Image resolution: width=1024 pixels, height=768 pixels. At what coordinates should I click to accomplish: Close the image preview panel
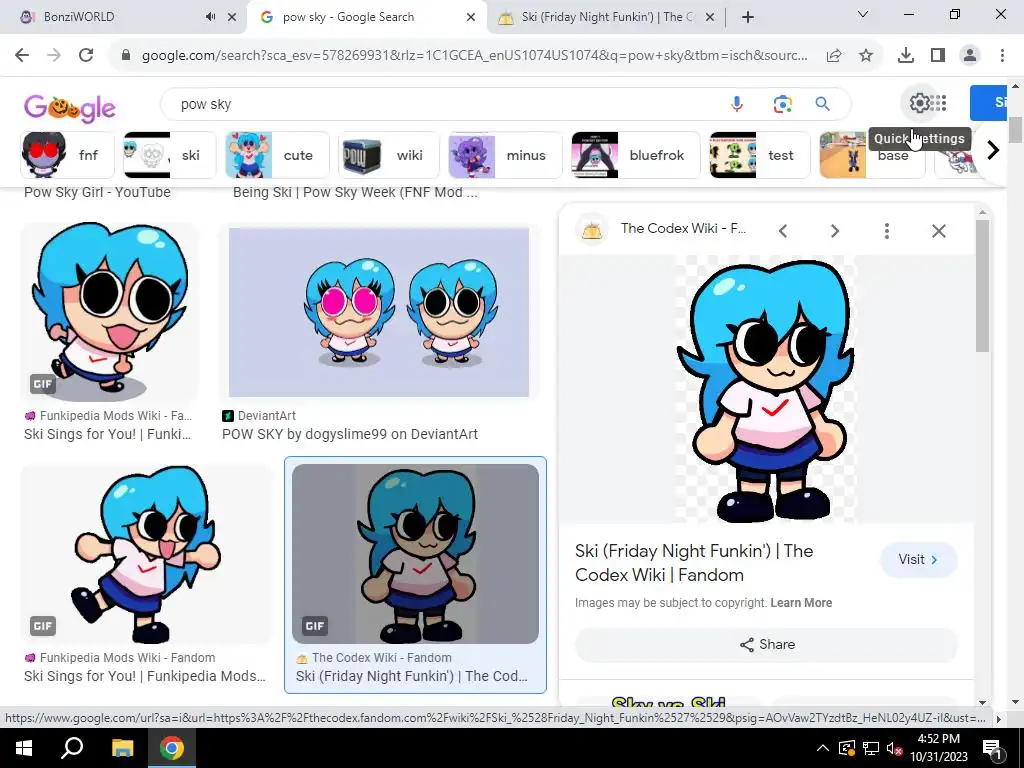point(938,231)
